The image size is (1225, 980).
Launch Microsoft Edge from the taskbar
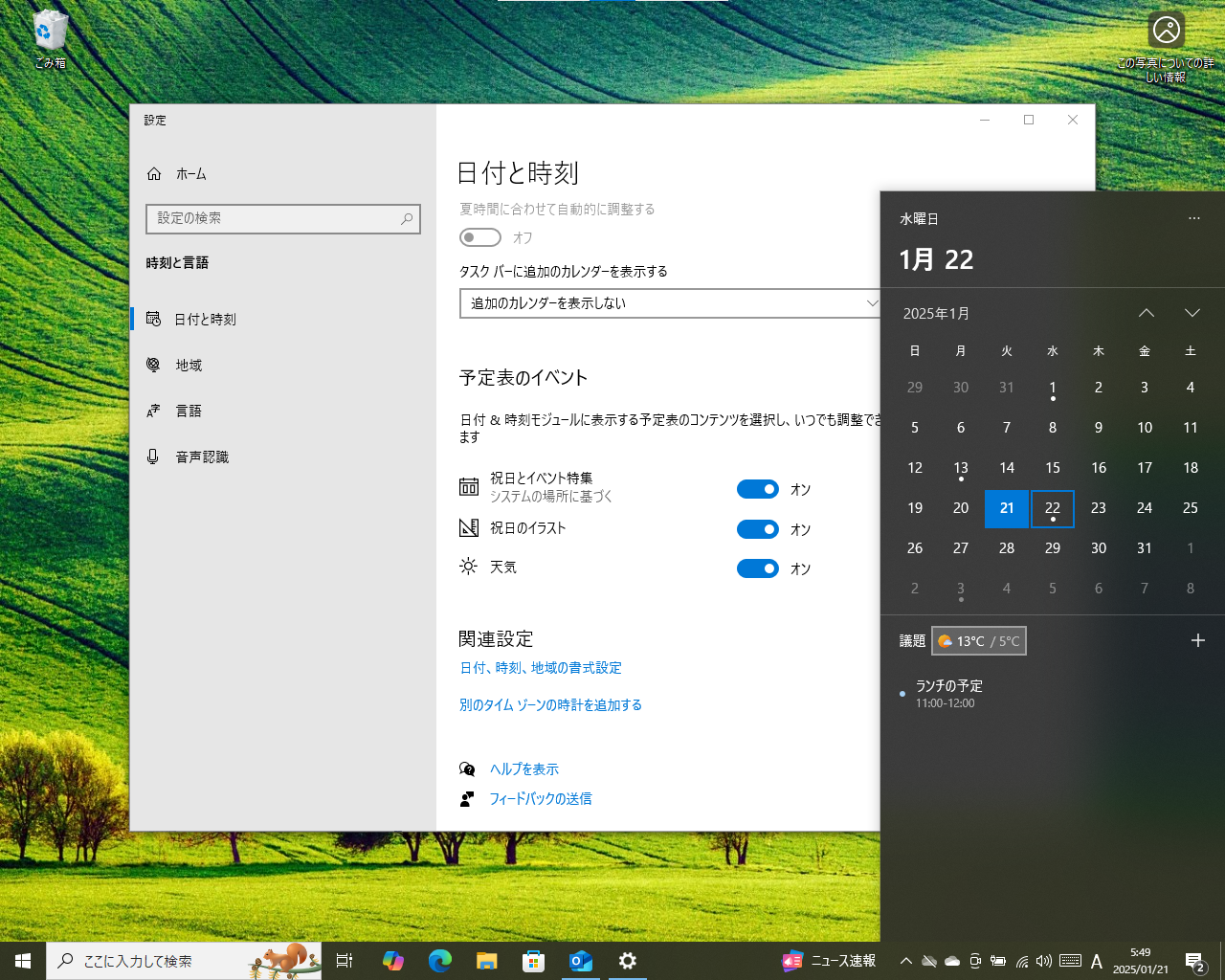[x=439, y=961]
